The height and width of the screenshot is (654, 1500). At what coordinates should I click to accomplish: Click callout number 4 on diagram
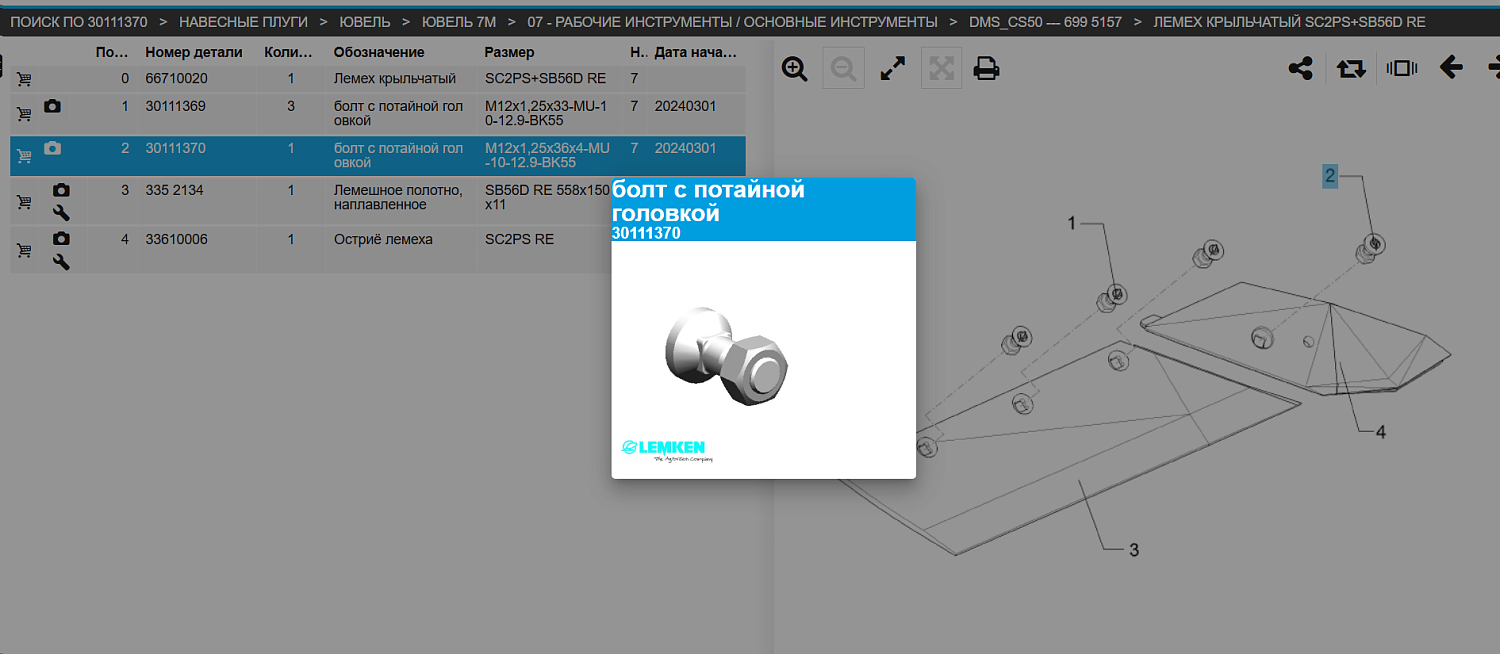1381,433
